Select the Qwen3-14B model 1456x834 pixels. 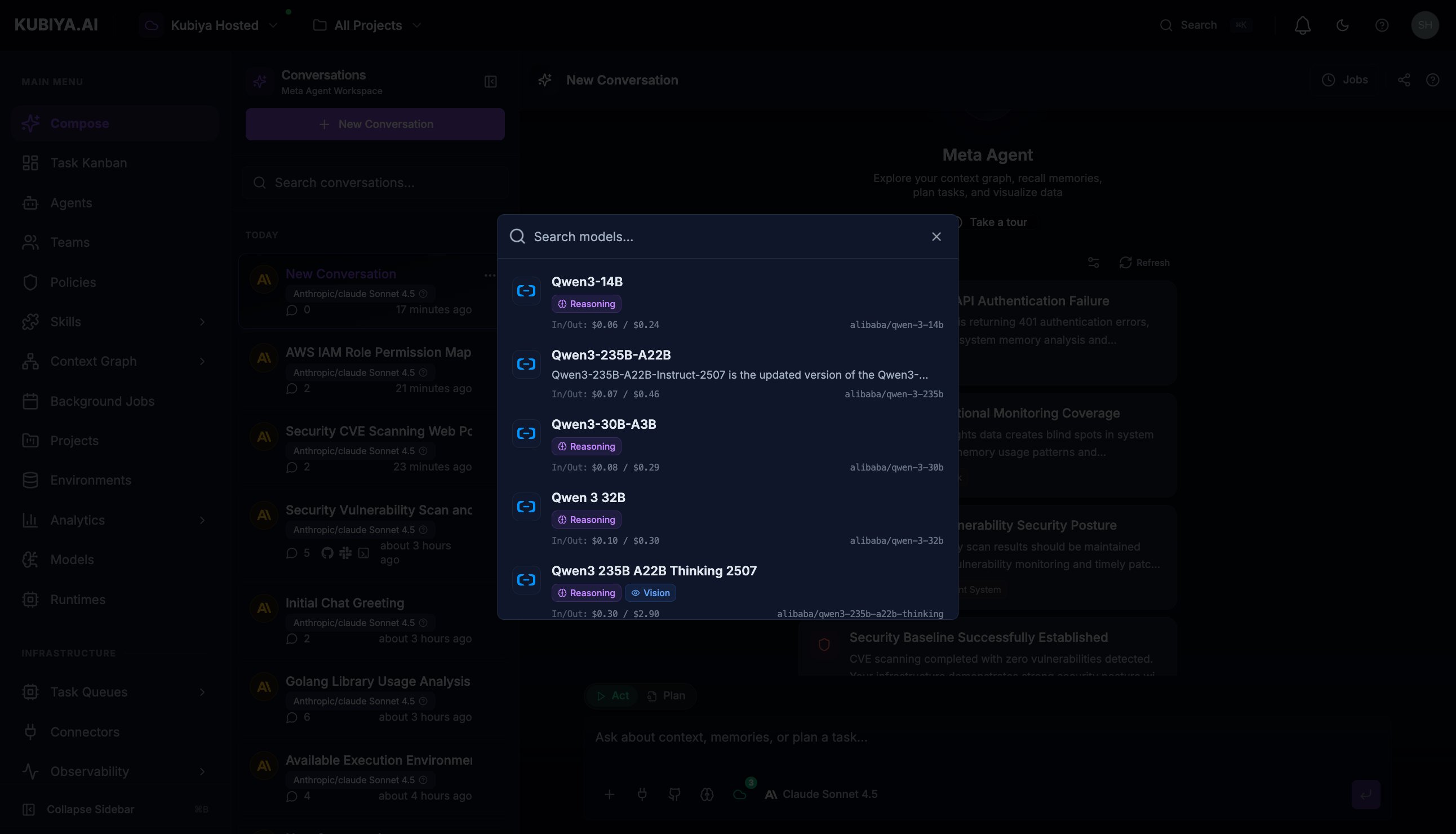point(727,303)
